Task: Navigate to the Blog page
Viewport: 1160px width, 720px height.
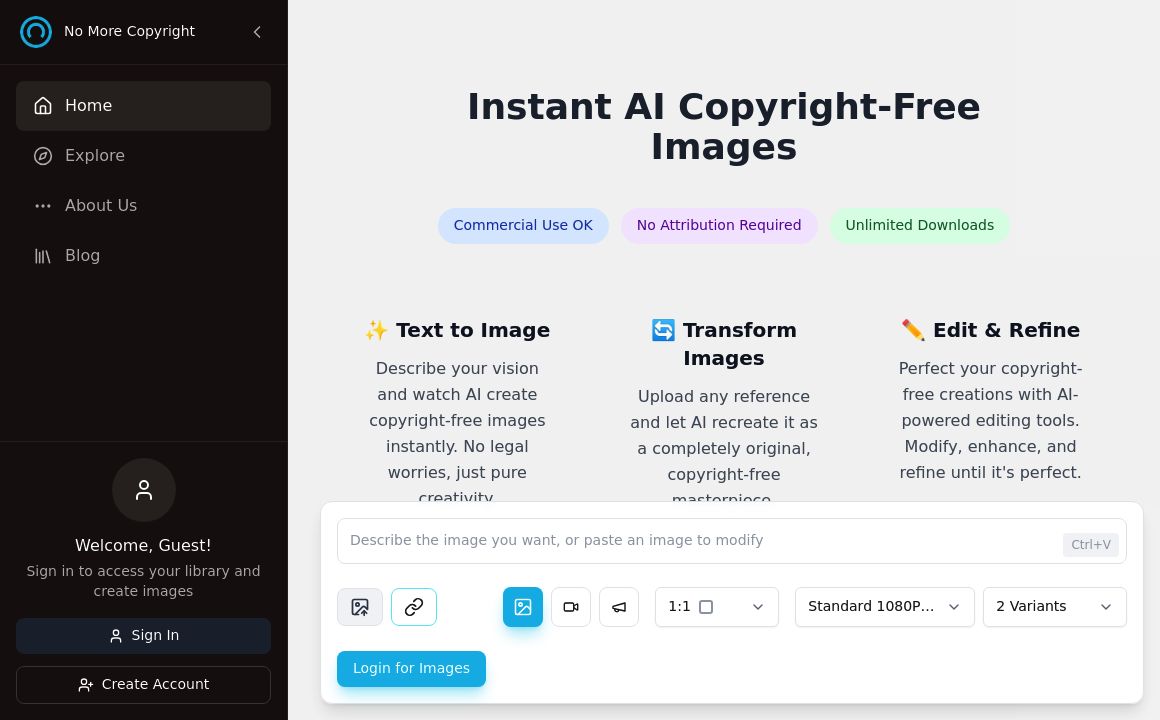Action: pyautogui.click(x=82, y=255)
